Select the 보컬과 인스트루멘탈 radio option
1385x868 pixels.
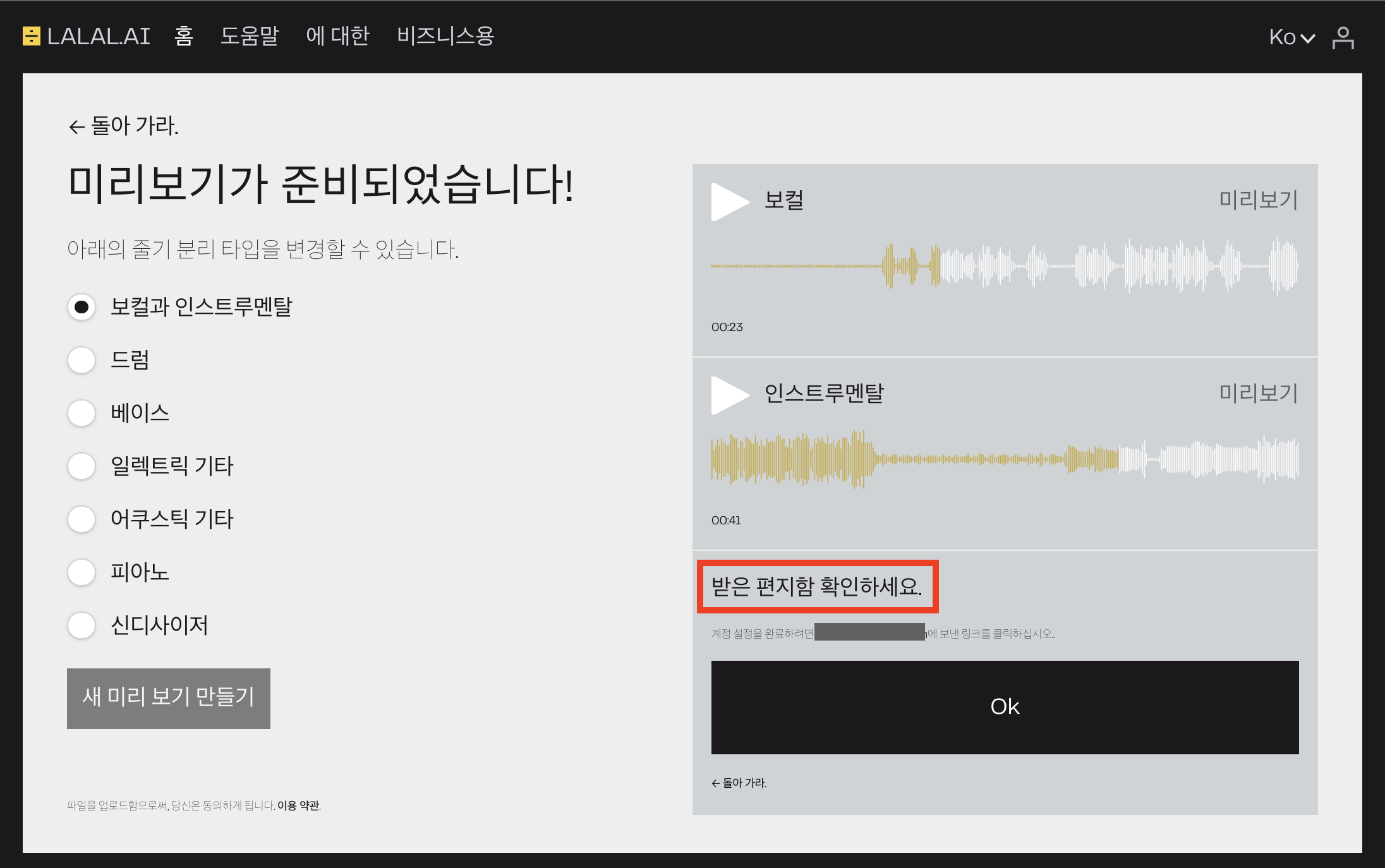(82, 307)
